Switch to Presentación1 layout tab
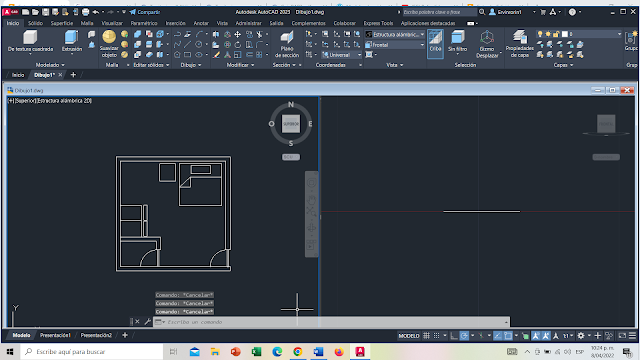Viewport: 640px width, 360px height. coord(55,335)
